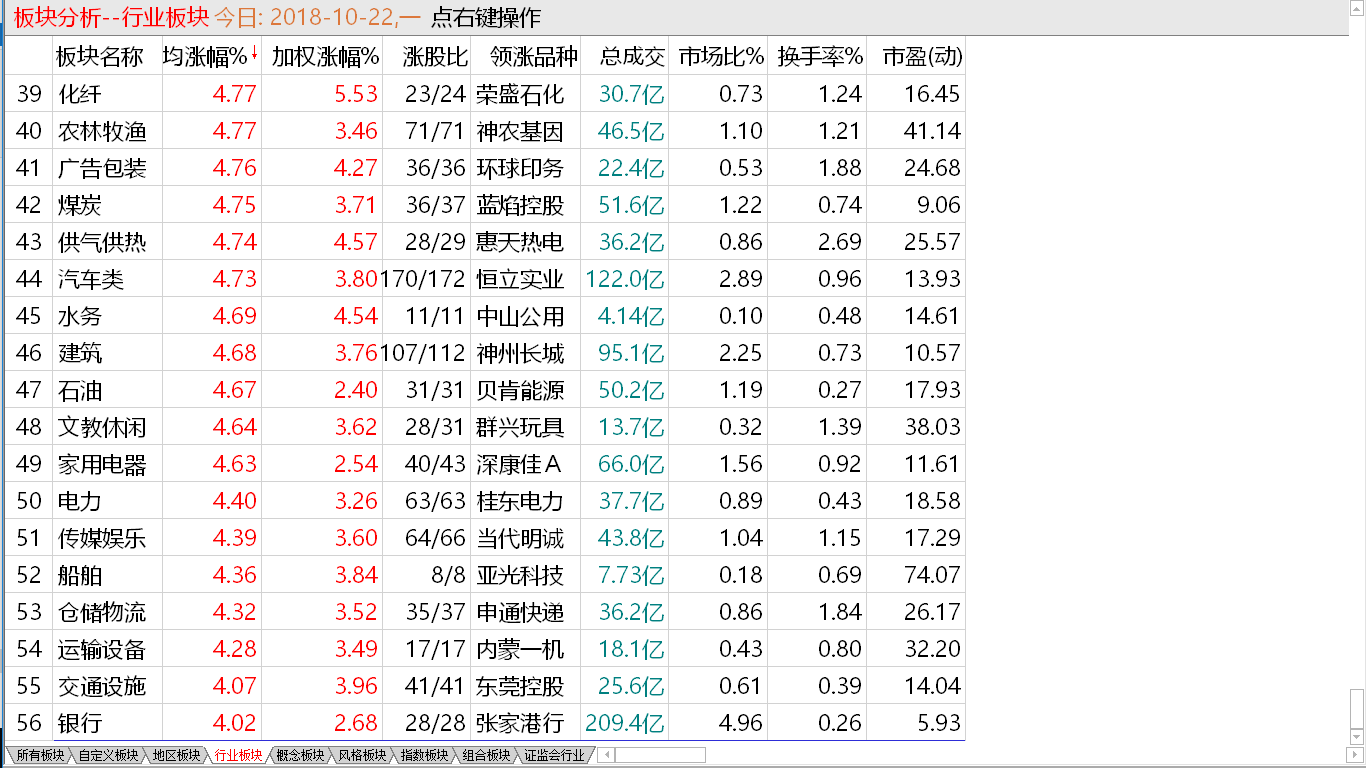The height and width of the screenshot is (768, 1366).
Task: Click leading stock 桂东电力
Action: (x=520, y=501)
